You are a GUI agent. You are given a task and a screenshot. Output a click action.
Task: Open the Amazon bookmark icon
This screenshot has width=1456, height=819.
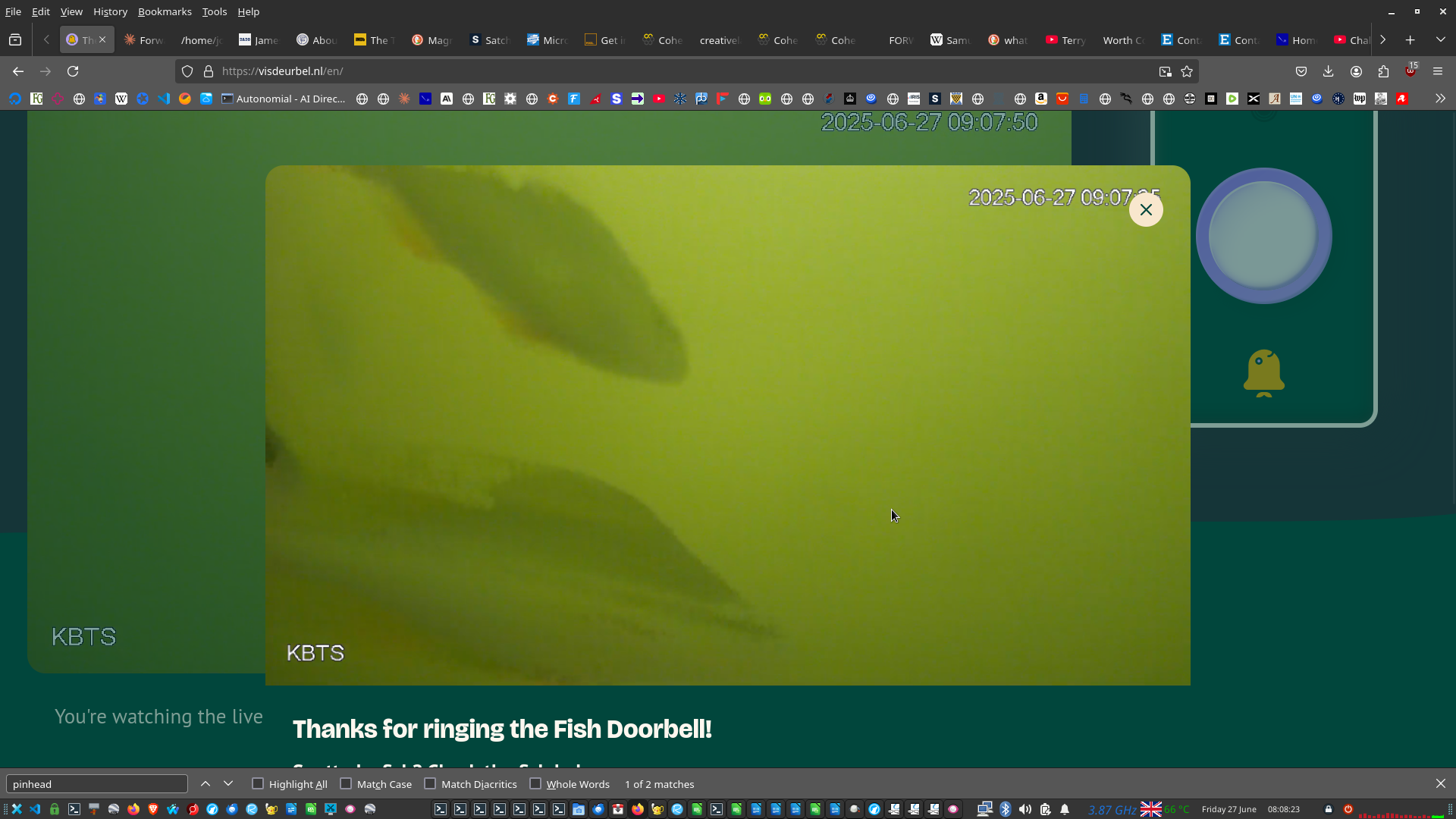(x=1041, y=99)
